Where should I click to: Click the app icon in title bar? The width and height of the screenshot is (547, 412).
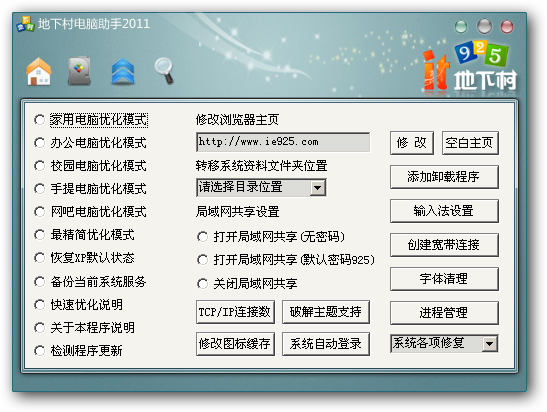pos(25,24)
